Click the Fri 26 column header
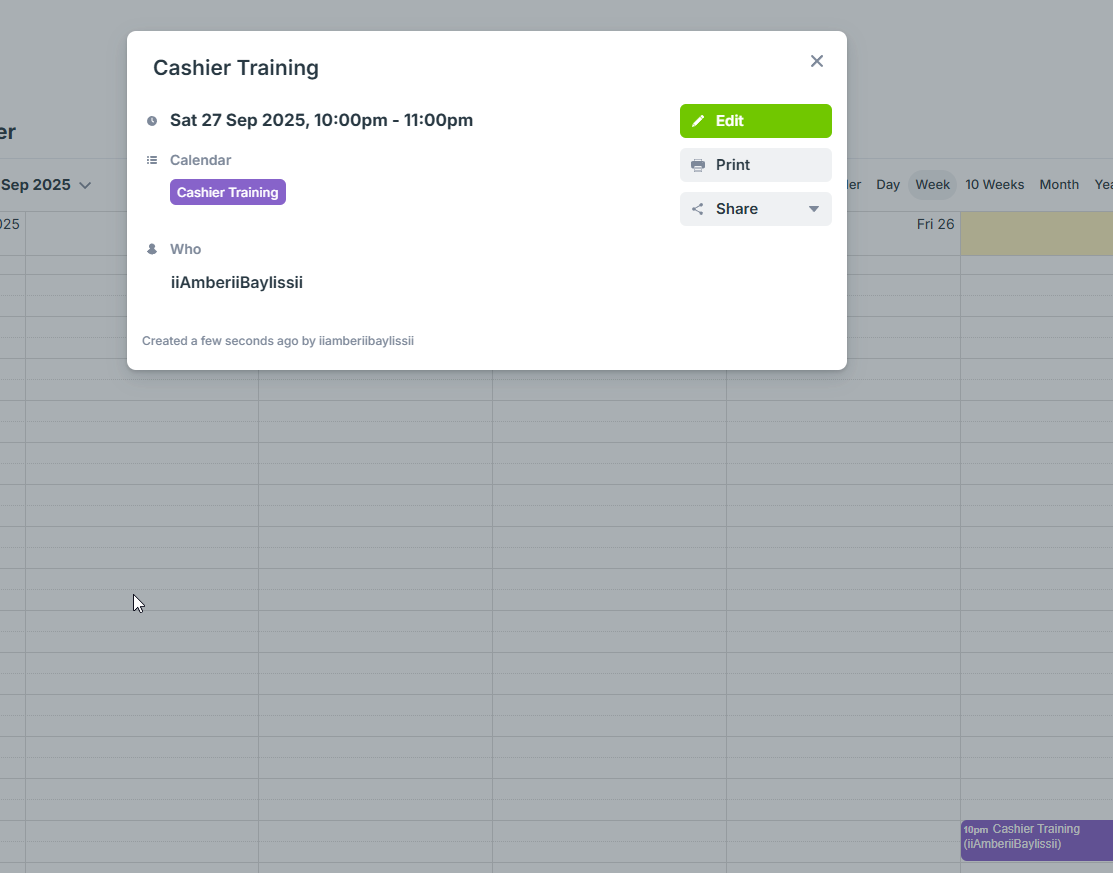The image size is (1113, 873). pyautogui.click(x=935, y=224)
